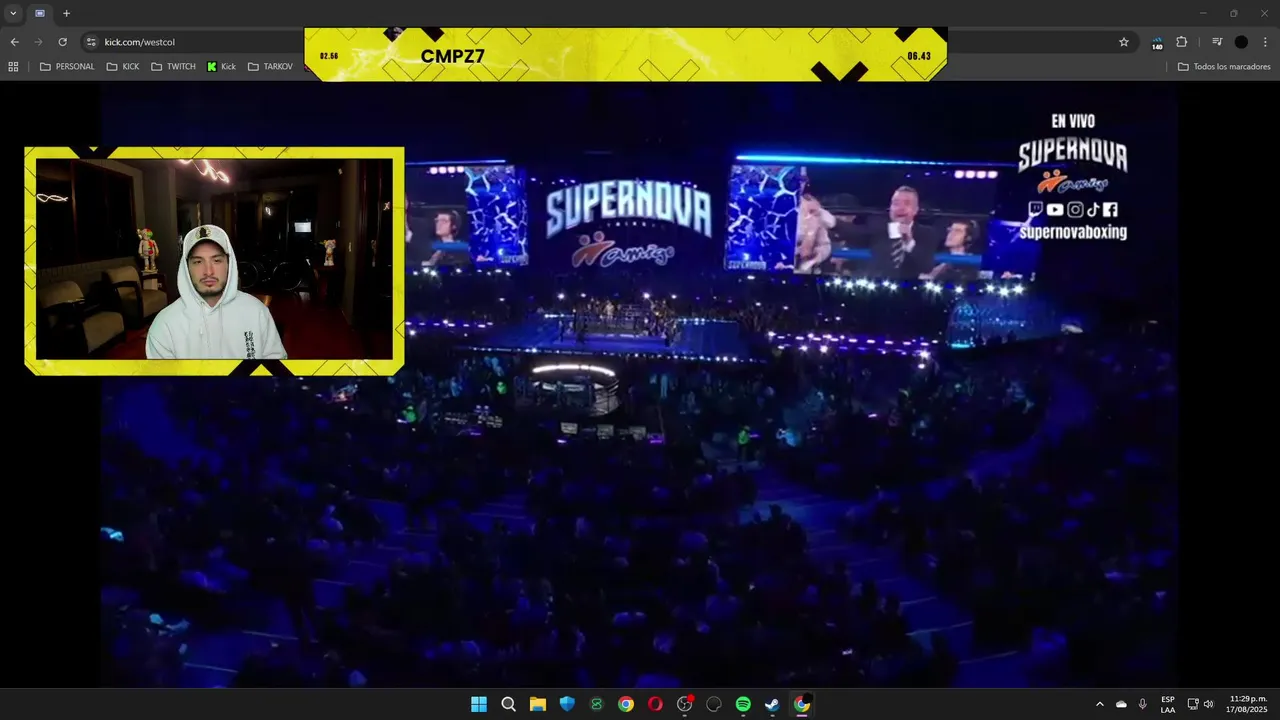Open the OneDrive cloud tray icon
Screen dimensions: 1280x720
point(1121,704)
